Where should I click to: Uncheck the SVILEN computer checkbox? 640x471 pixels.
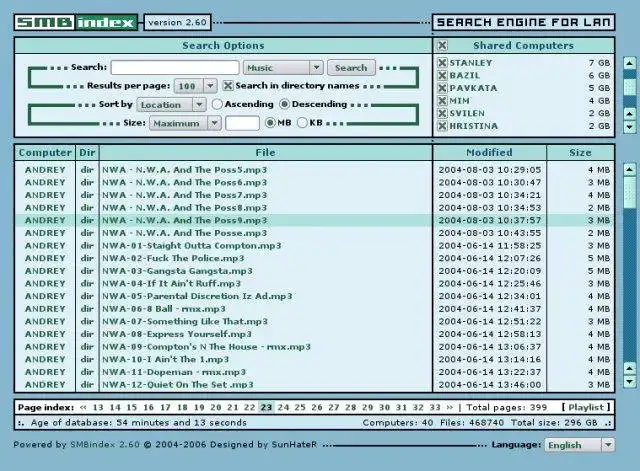click(x=442, y=113)
